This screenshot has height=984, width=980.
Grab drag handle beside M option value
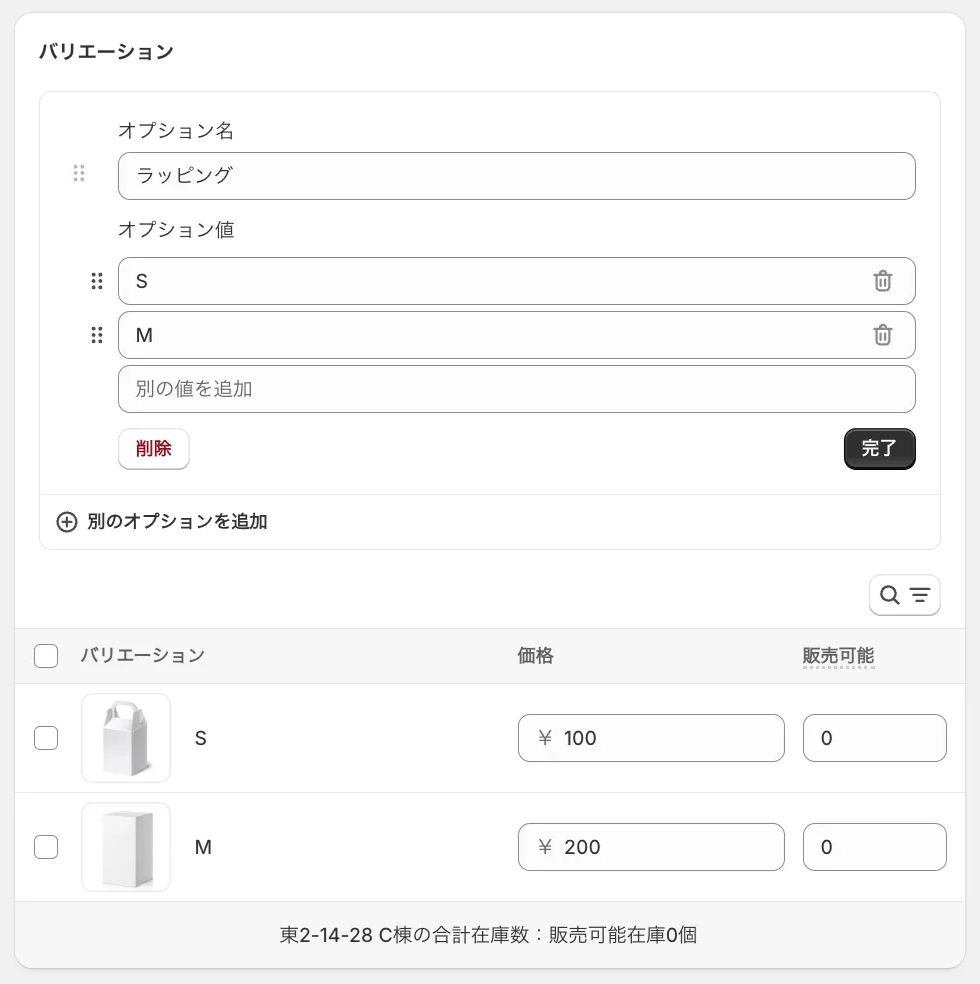point(97,335)
